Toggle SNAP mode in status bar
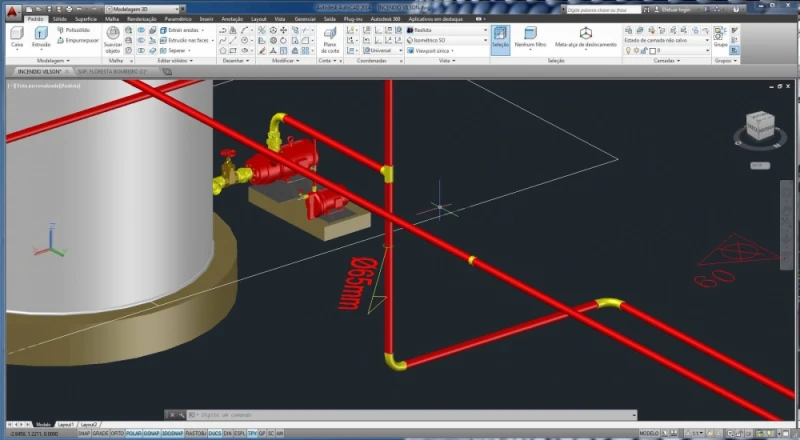Image resolution: width=800 pixels, height=440 pixels. click(x=84, y=433)
